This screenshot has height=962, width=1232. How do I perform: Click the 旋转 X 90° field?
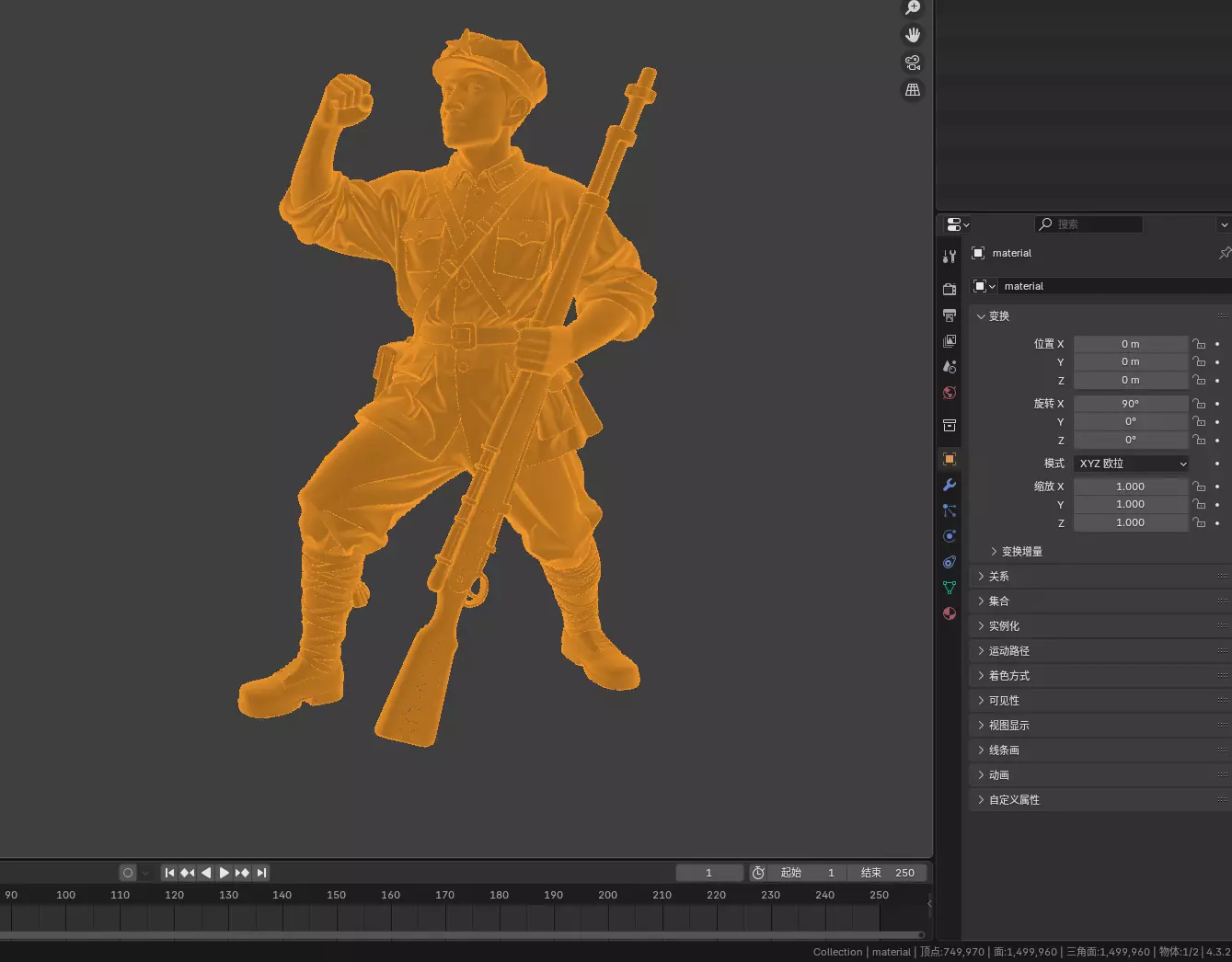coord(1131,404)
